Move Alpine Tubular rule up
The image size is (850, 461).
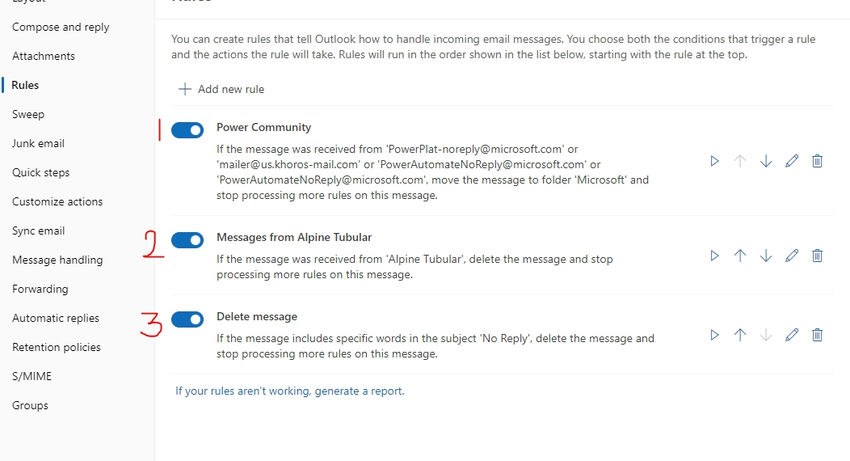[740, 256]
